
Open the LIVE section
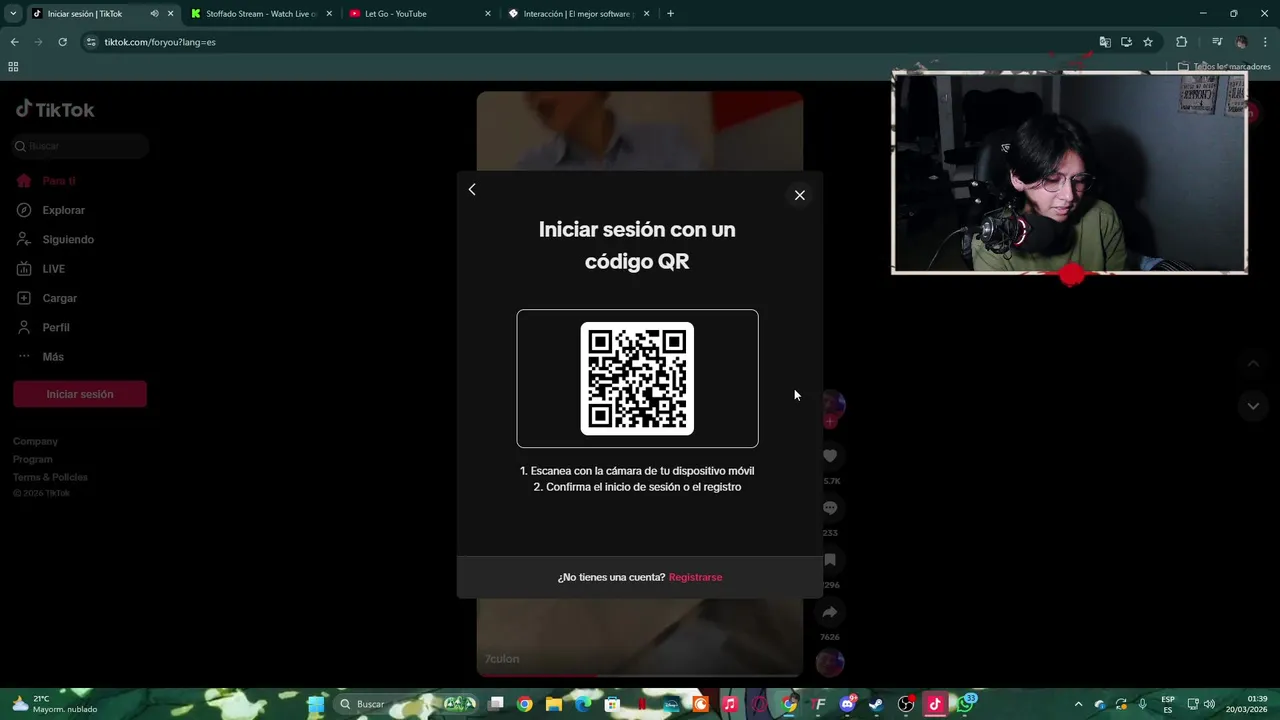coord(53,269)
